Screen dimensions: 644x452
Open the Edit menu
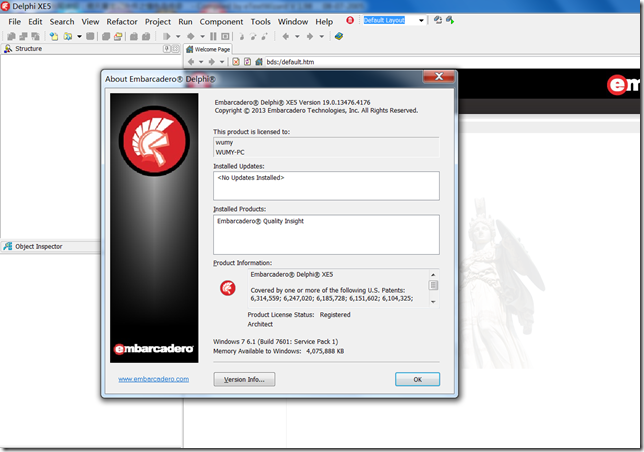coord(35,22)
